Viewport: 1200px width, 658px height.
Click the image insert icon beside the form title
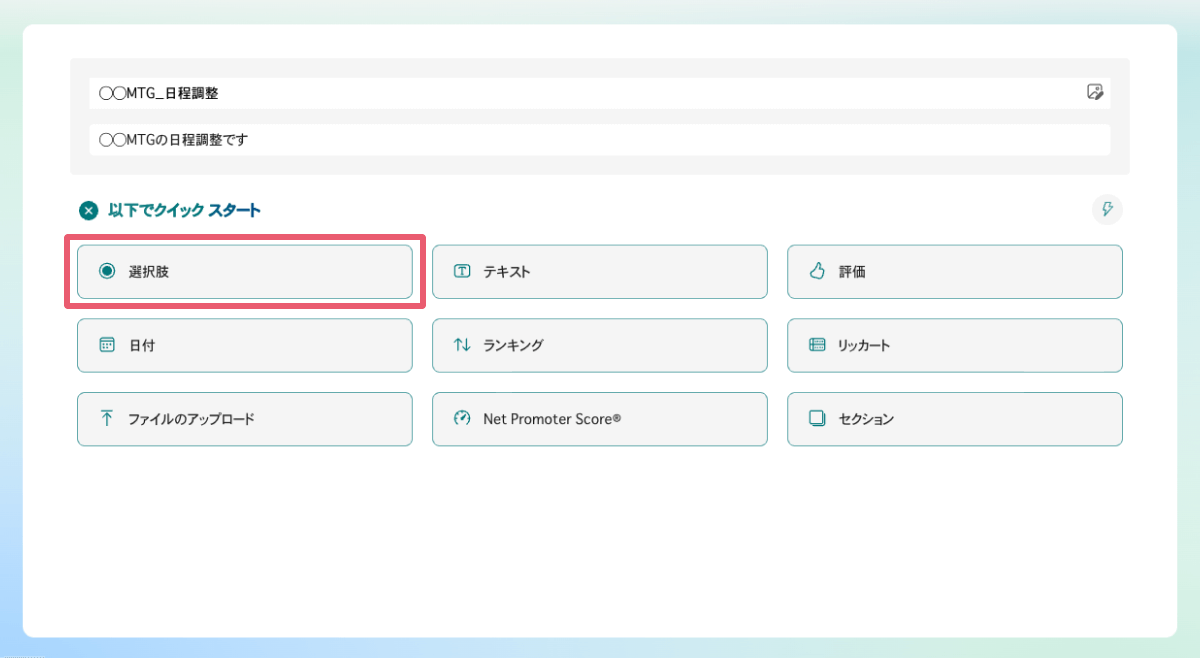click(x=1096, y=92)
